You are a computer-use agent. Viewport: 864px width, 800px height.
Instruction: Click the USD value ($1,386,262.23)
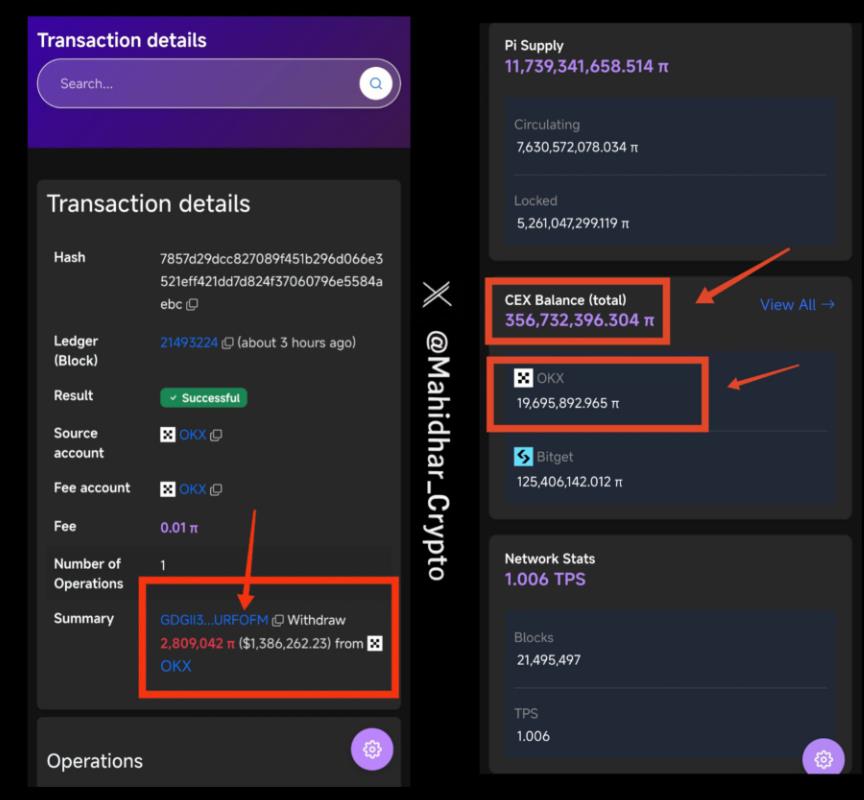click(285, 643)
